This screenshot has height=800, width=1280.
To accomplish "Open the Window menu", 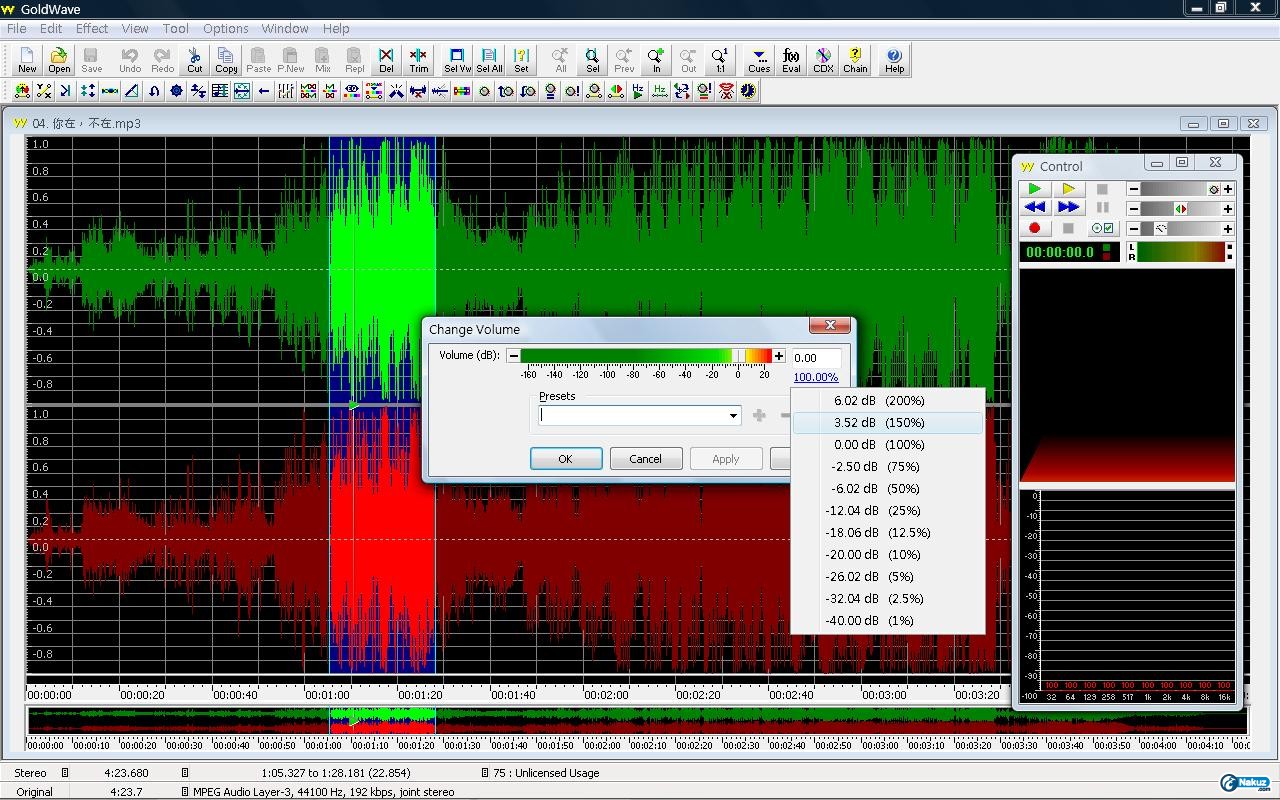I will [x=285, y=28].
